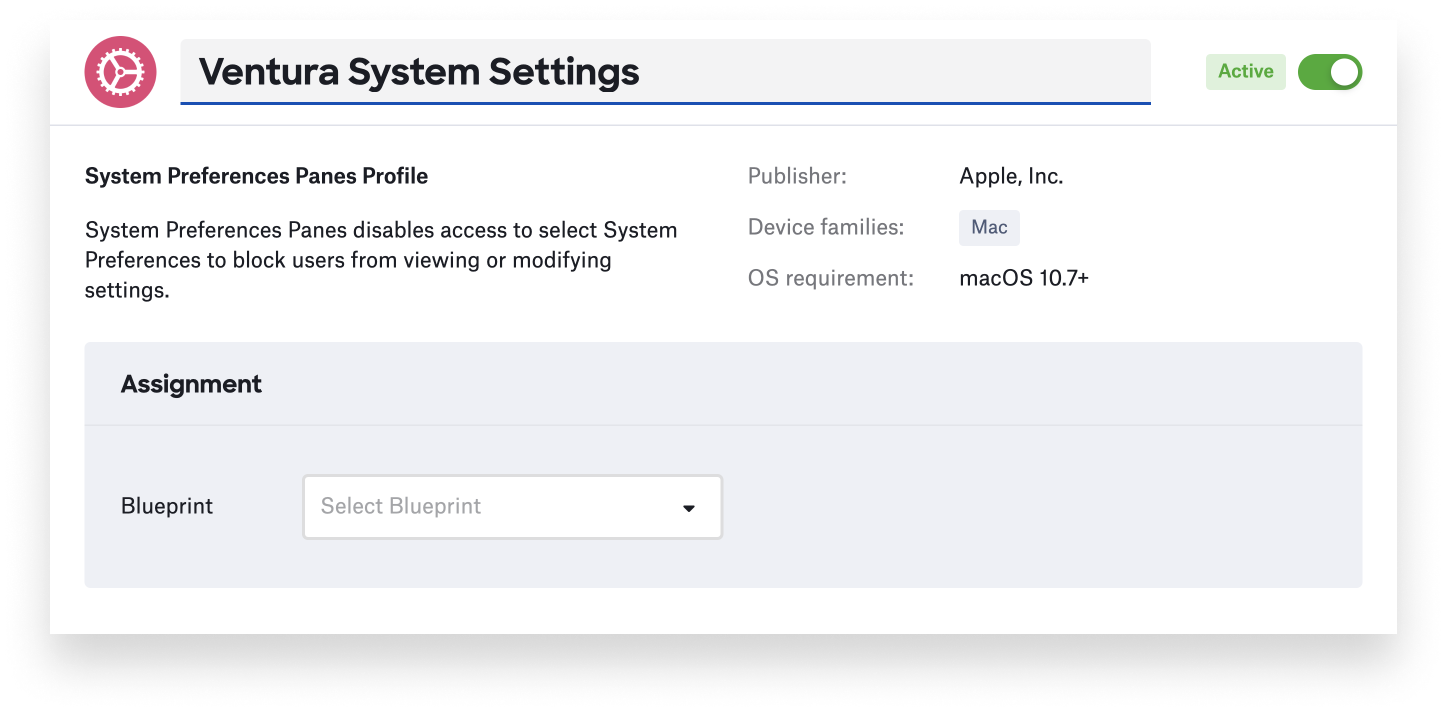Viewport: 1447px width, 714px height.
Task: Click the Assignment section header
Action: point(191,383)
